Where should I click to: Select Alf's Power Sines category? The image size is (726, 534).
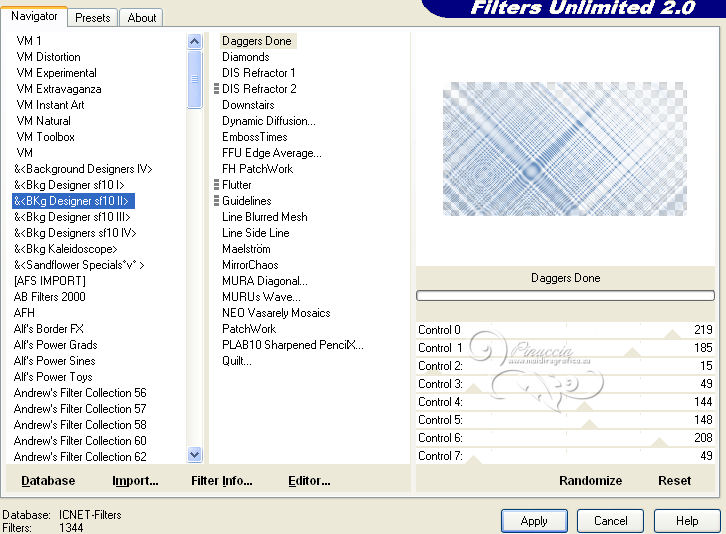tap(55, 361)
